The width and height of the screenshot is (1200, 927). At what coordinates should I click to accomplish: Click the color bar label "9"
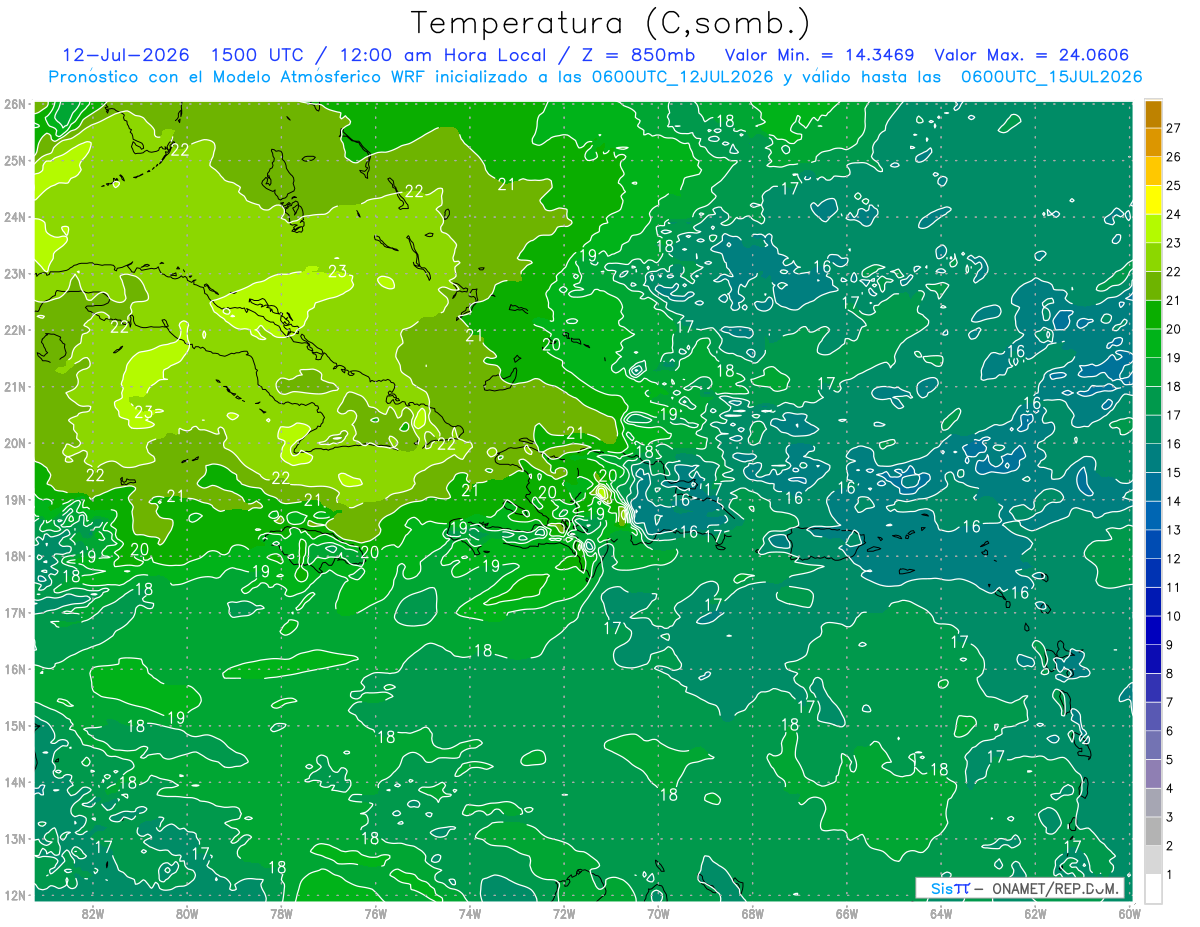(1171, 645)
